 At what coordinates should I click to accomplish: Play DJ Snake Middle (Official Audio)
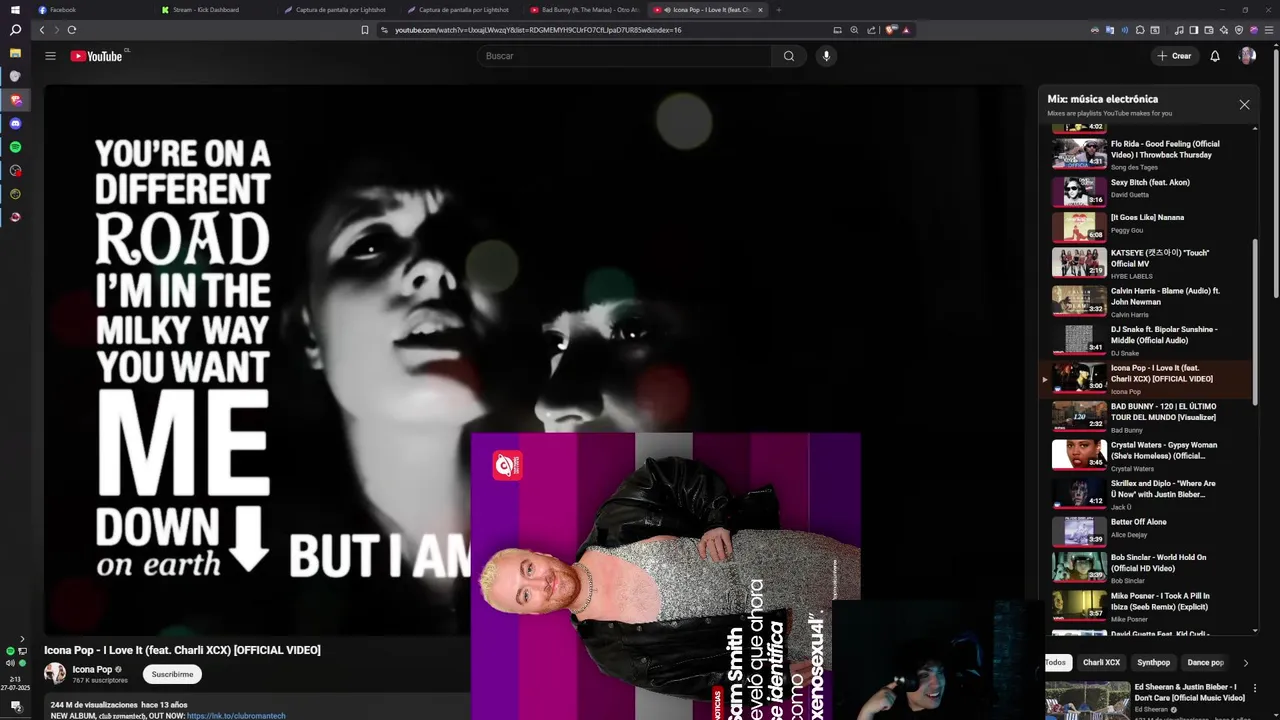(1150, 340)
